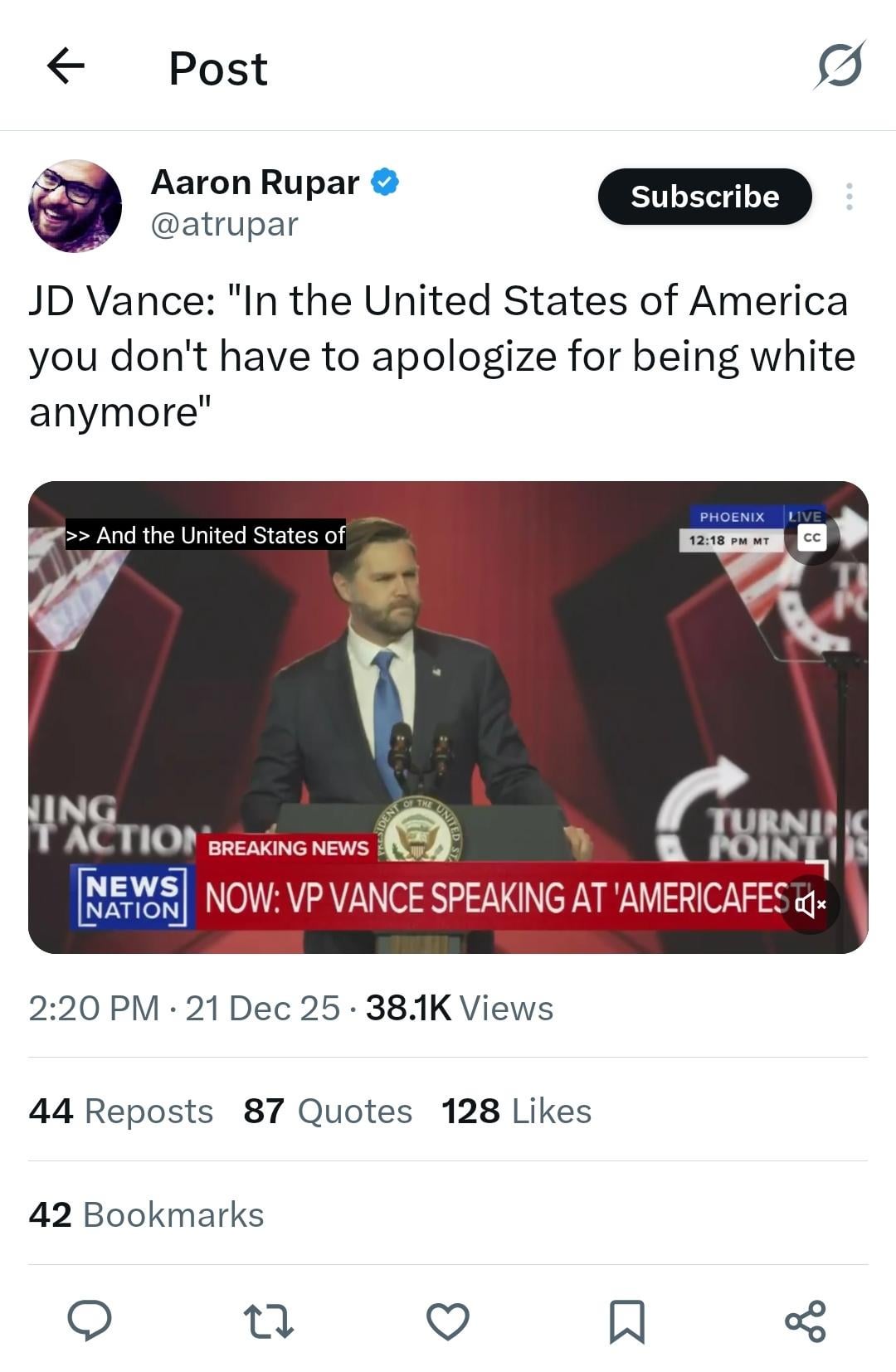The image size is (896, 1372).
Task: View the 44 Reposts list
Action: (x=121, y=1111)
